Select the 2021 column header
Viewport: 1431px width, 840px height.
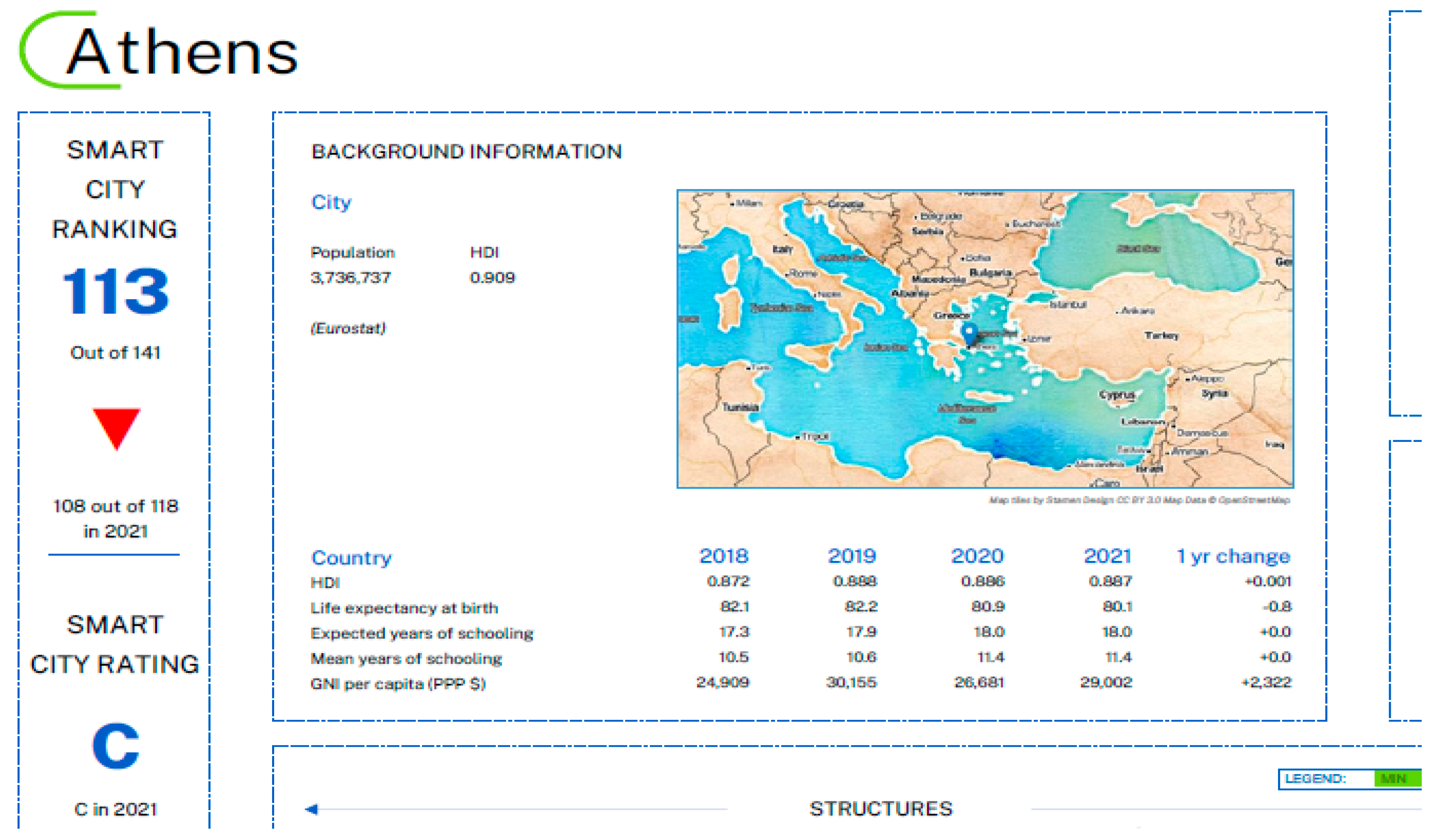1107,556
